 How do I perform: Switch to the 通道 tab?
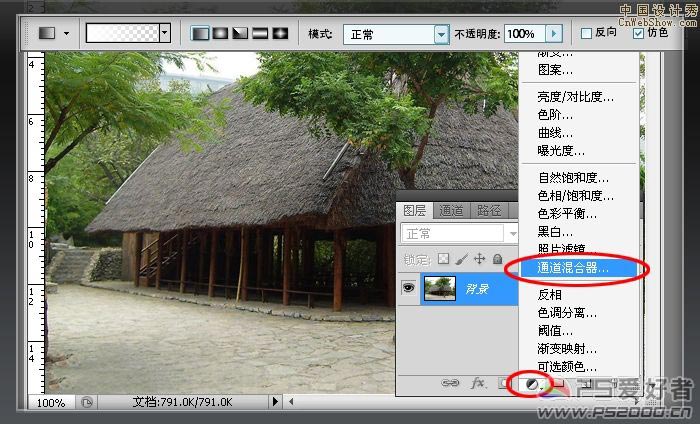[451, 210]
